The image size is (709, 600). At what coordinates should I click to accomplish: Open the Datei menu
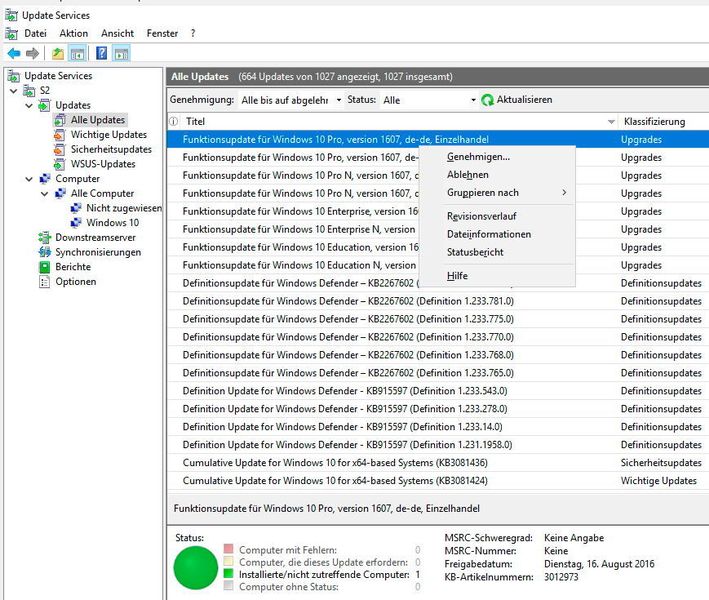point(35,33)
